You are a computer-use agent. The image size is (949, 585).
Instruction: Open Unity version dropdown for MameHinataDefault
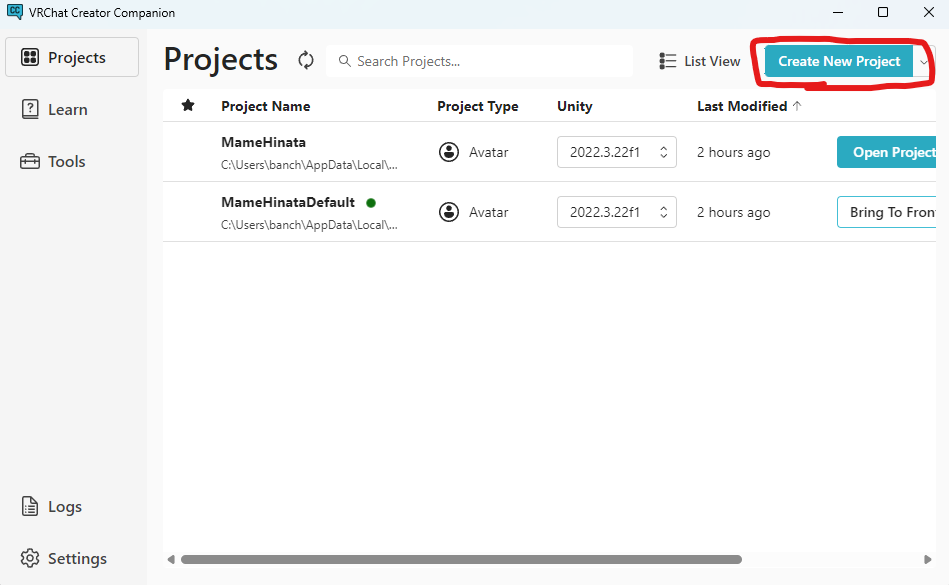tap(617, 212)
